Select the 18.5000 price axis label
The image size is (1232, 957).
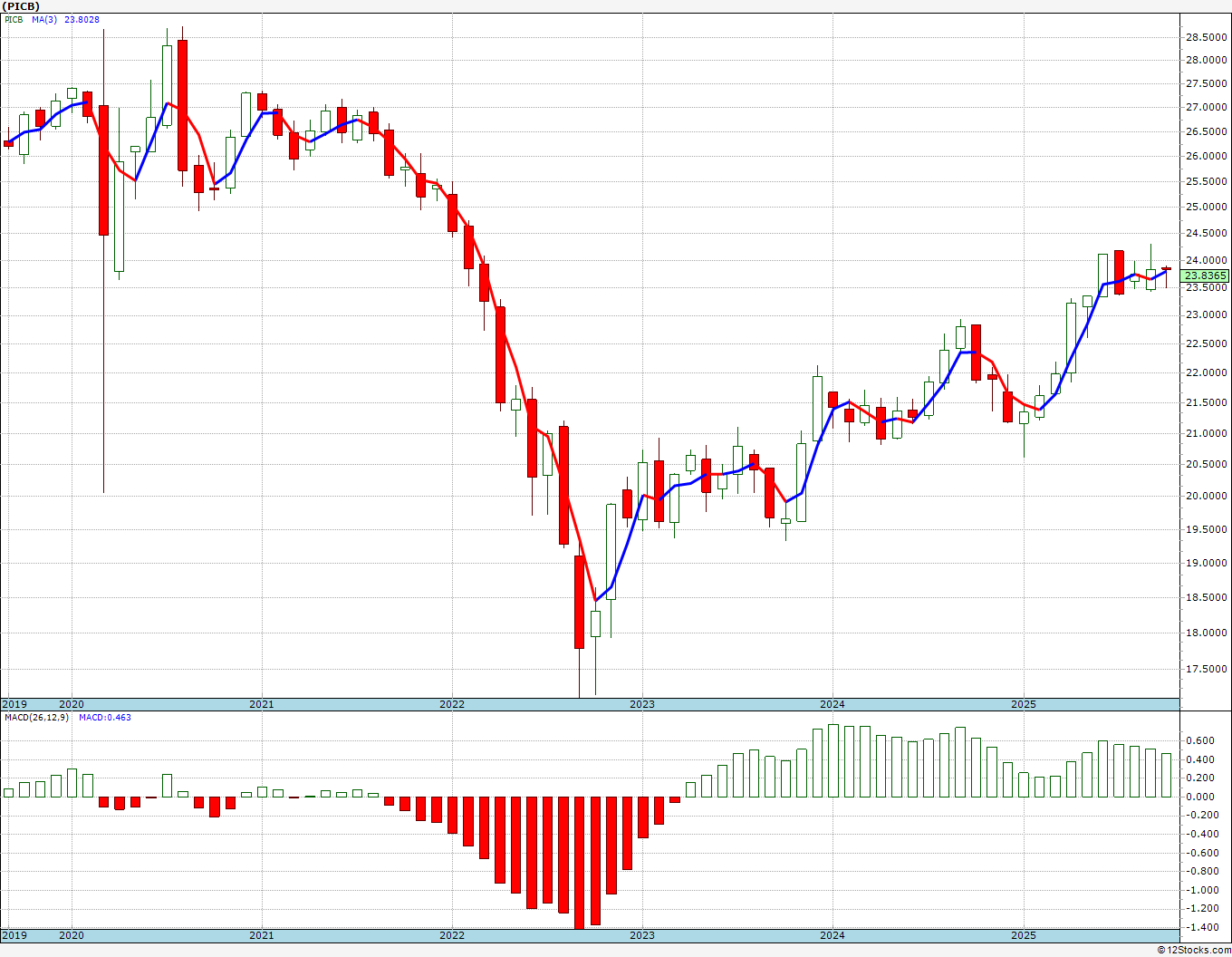click(1206, 597)
